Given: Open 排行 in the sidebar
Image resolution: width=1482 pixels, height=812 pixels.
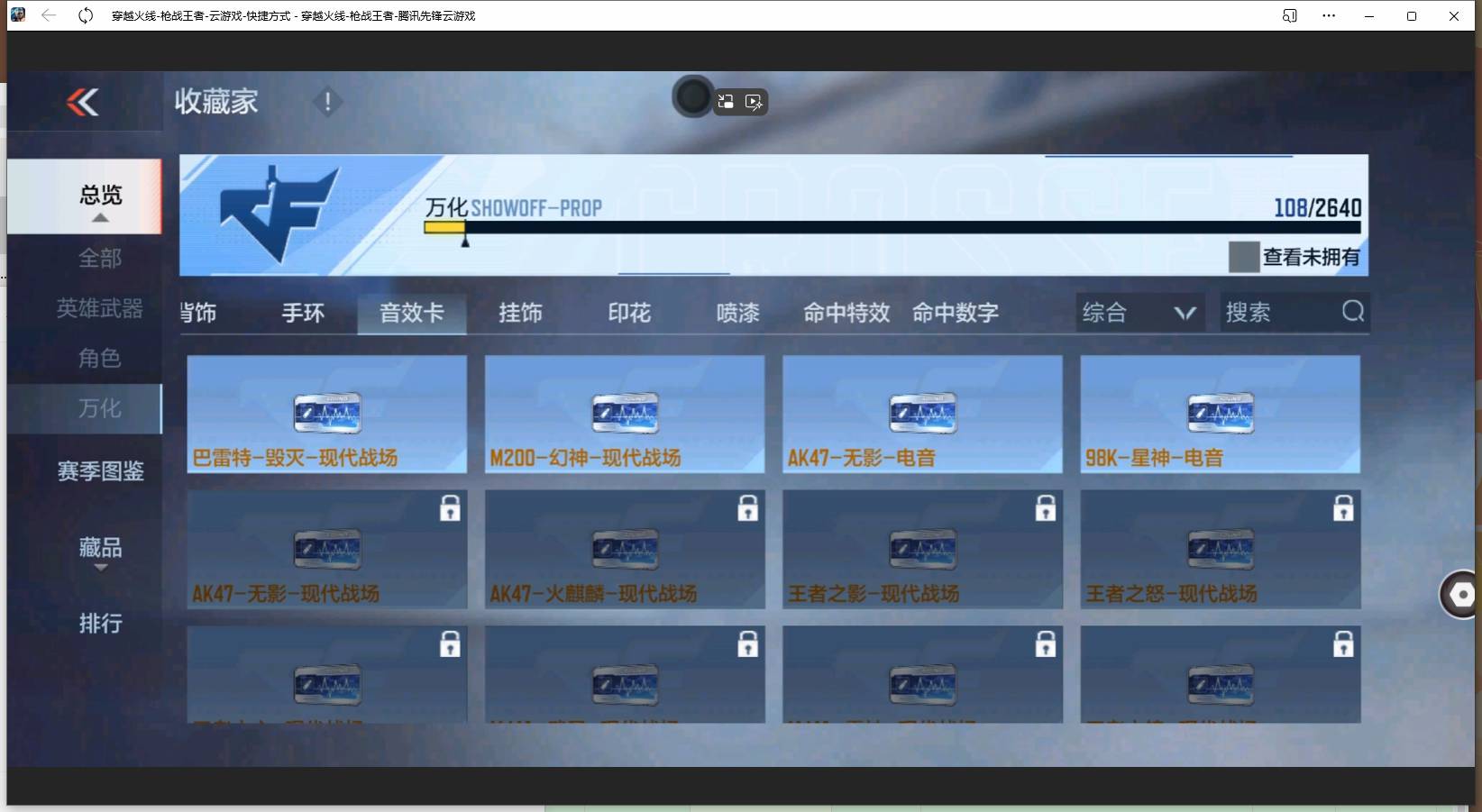Looking at the screenshot, I should tap(100, 624).
